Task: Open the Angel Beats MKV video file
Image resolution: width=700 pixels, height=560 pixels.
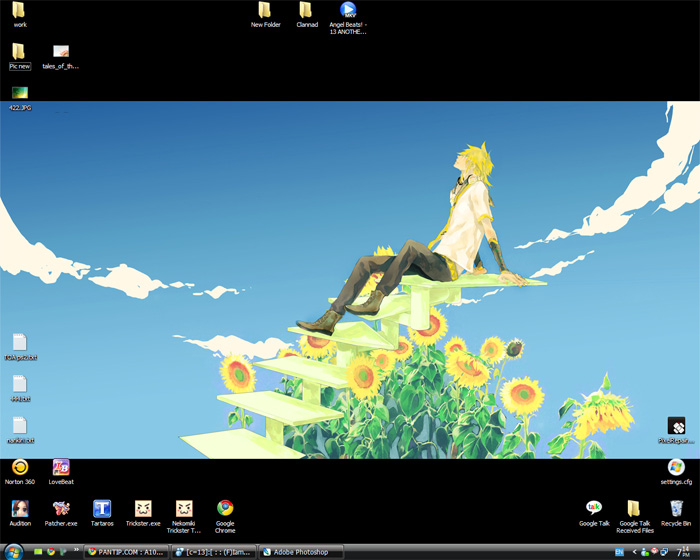Action: tap(348, 18)
